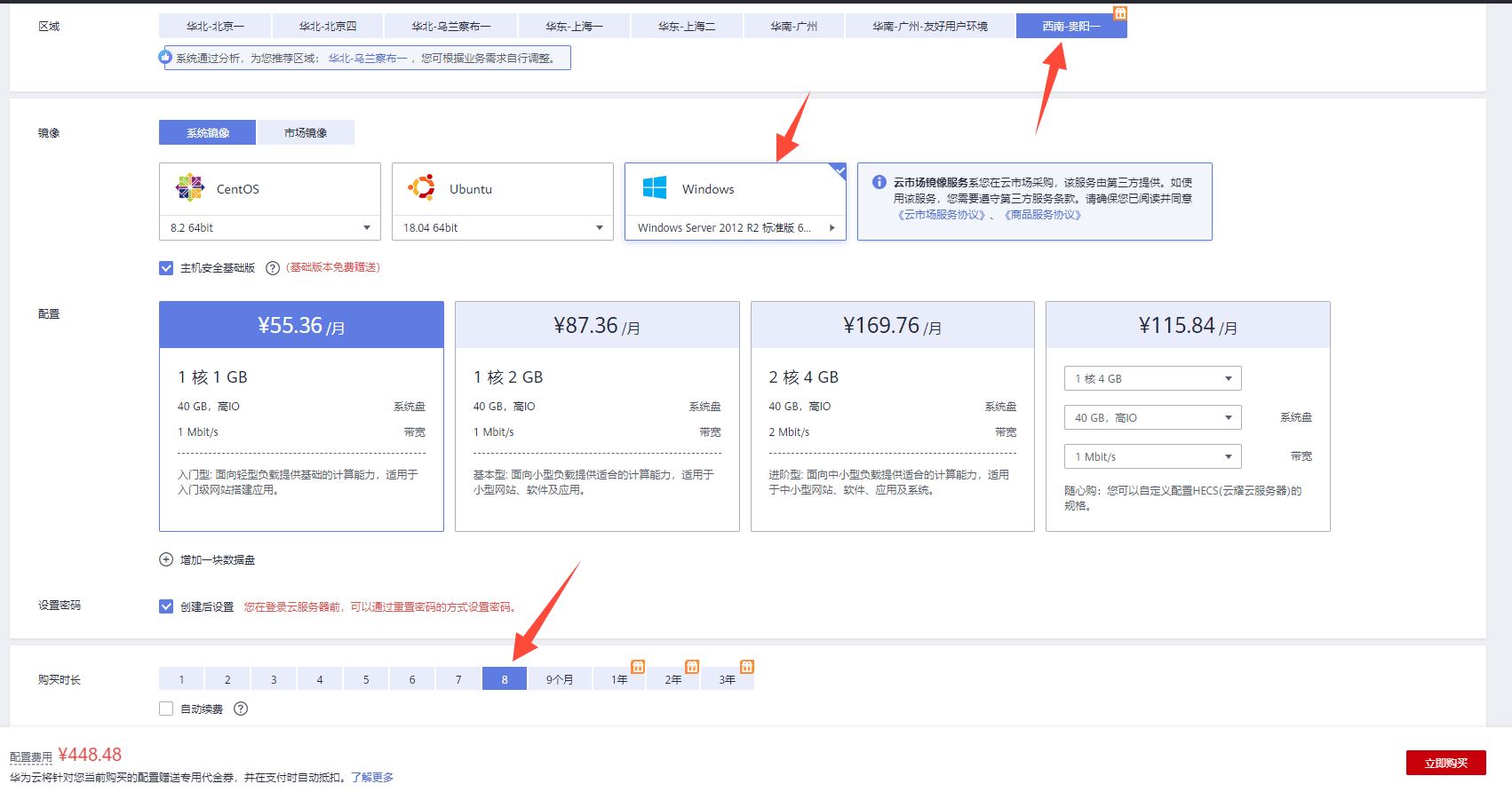Click the CentOS logo icon
The image size is (1512, 792).
click(190, 188)
